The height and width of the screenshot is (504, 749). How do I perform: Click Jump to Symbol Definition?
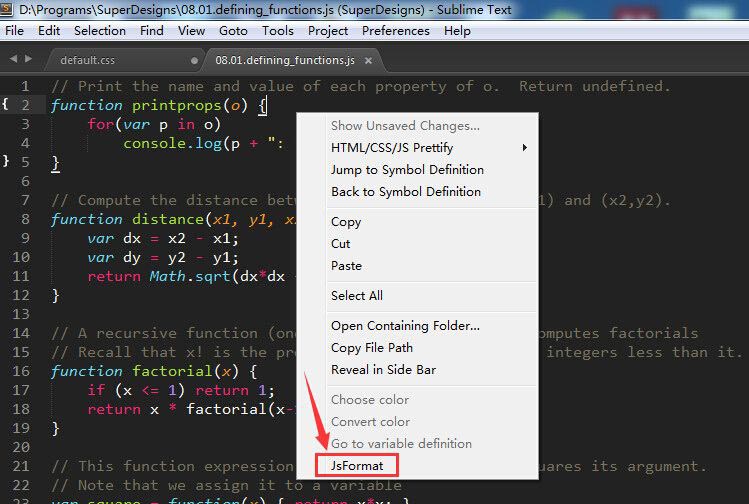tap(407, 170)
